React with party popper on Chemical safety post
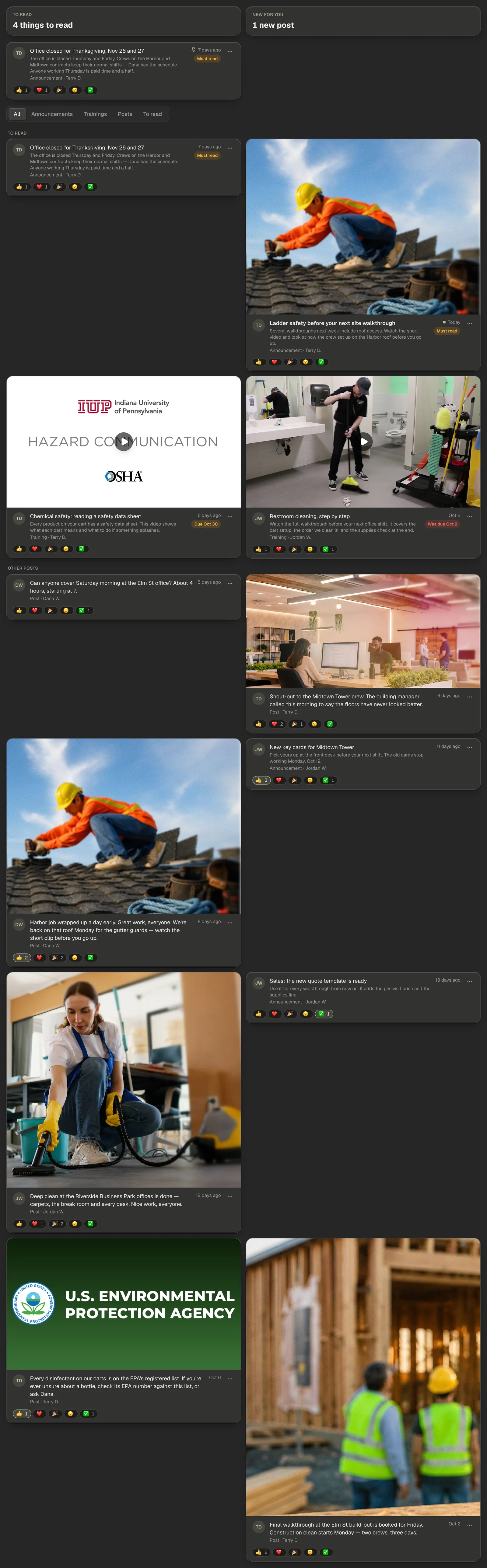The height and width of the screenshot is (1568, 487). [x=51, y=549]
